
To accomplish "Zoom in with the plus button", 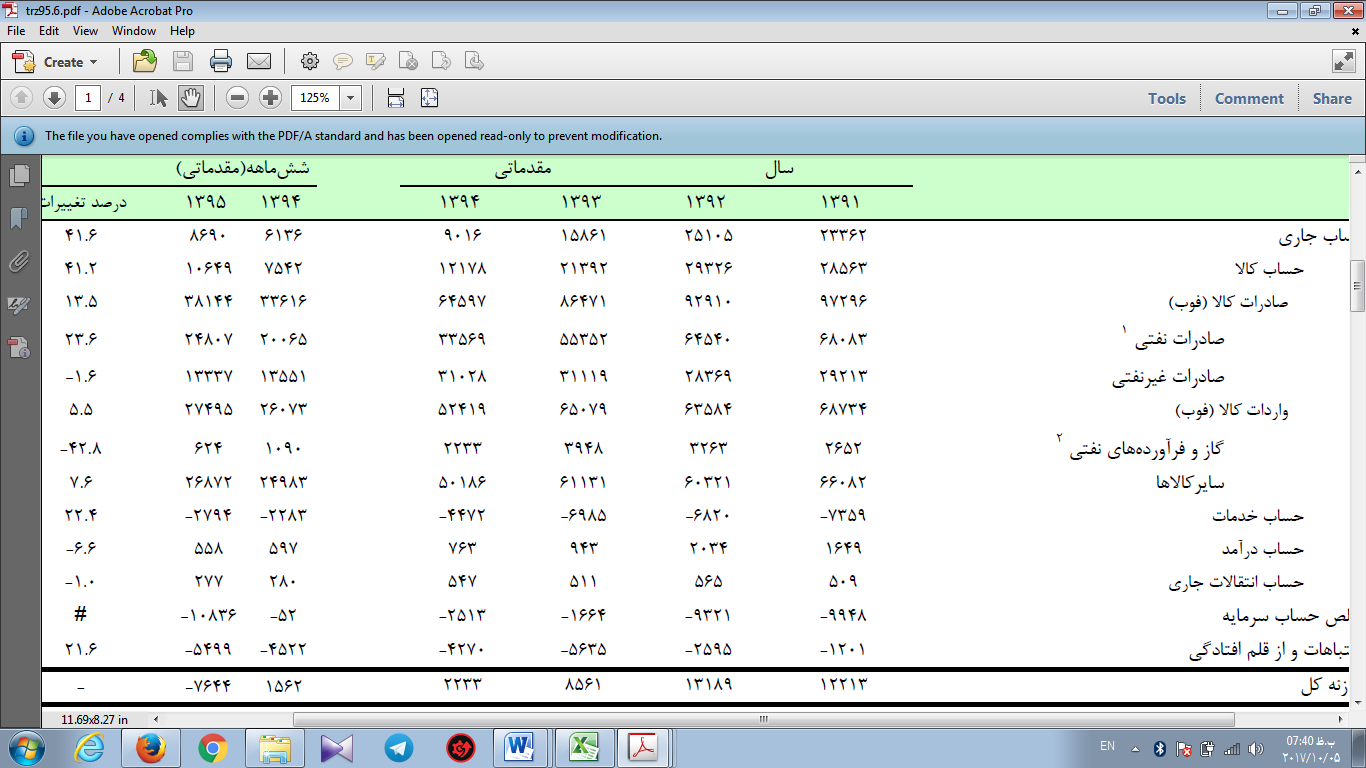I will pyautogui.click(x=270, y=97).
